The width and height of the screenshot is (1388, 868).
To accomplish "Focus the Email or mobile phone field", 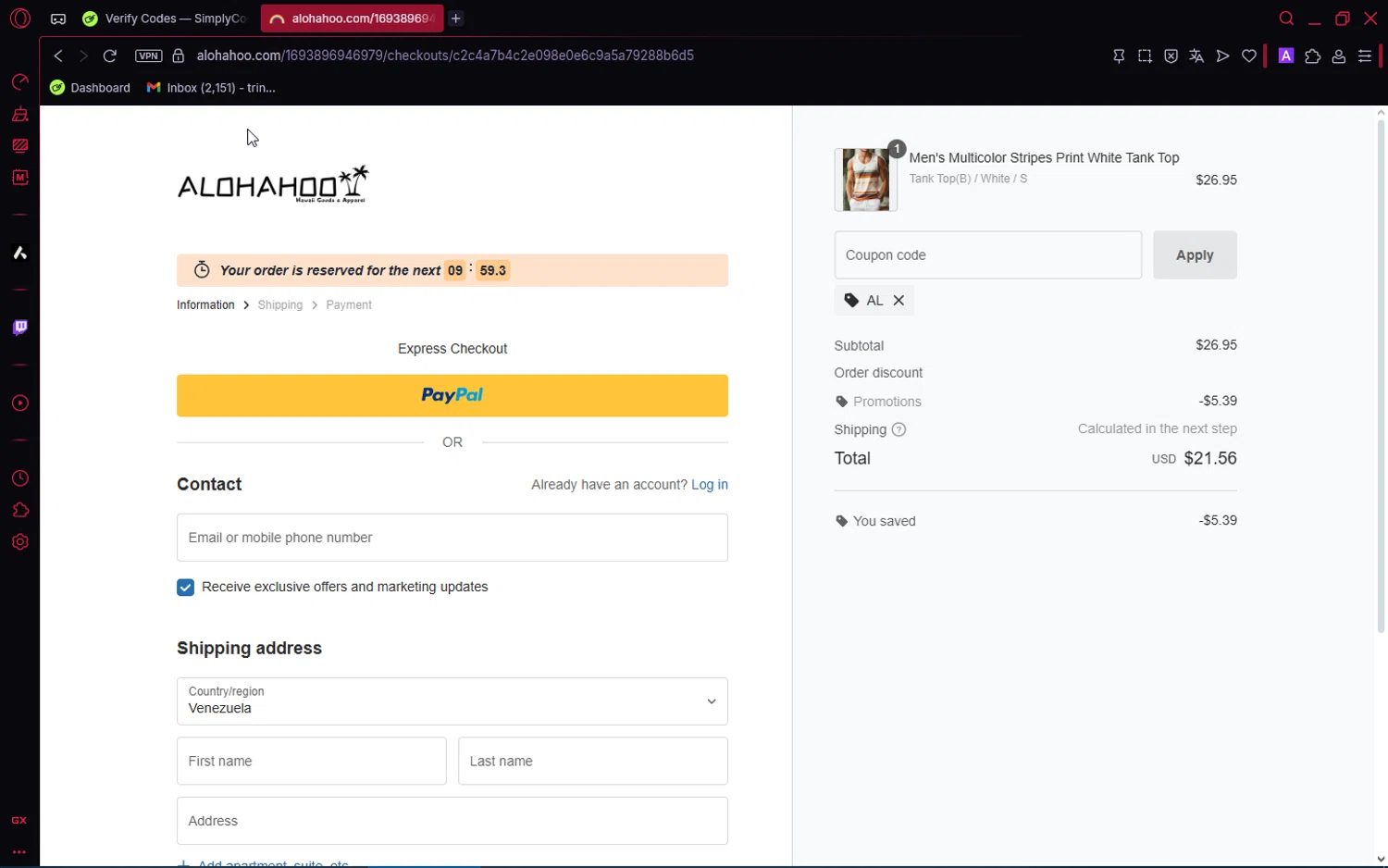I will tap(452, 538).
